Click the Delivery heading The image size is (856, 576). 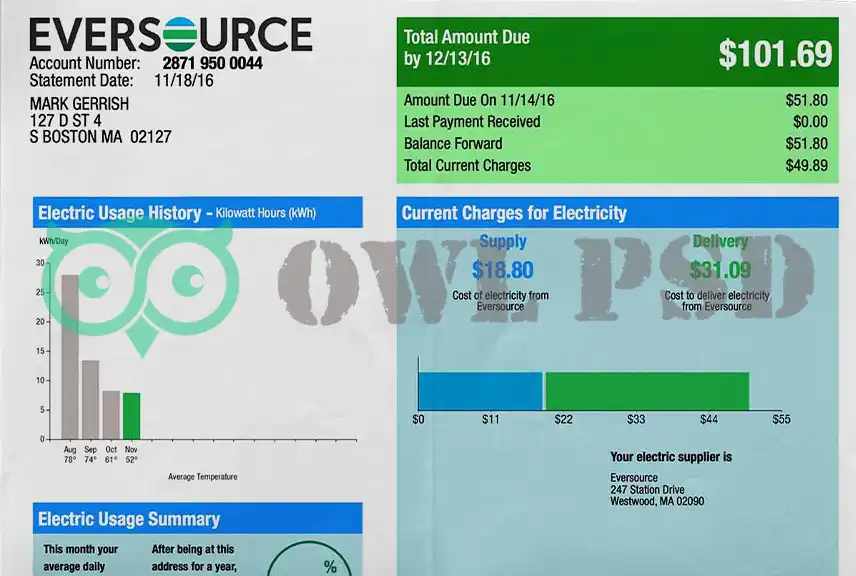(720, 241)
